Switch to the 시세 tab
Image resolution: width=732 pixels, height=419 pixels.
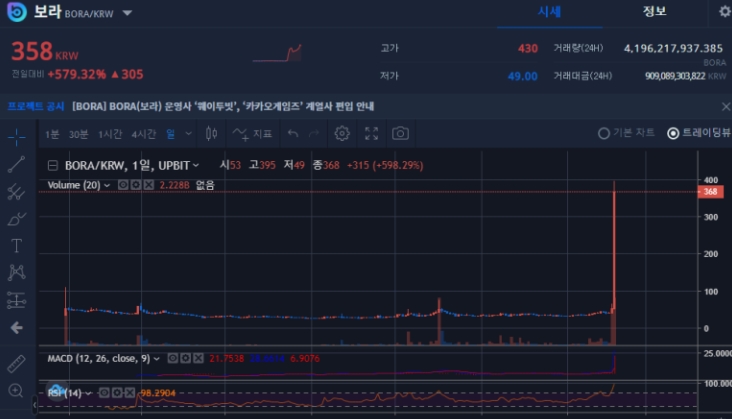click(x=549, y=12)
